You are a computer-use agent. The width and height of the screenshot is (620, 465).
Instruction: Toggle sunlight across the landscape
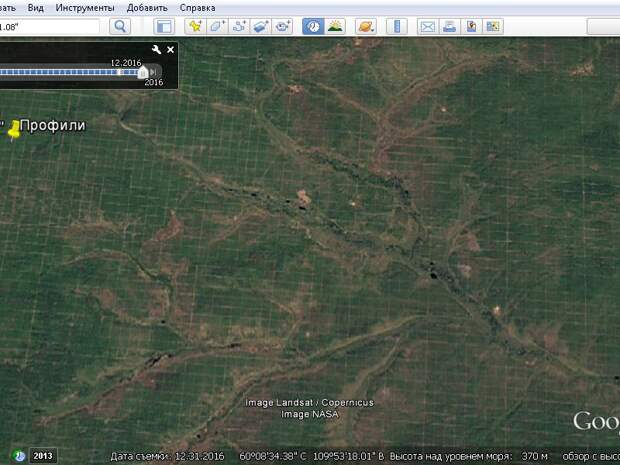[334, 27]
